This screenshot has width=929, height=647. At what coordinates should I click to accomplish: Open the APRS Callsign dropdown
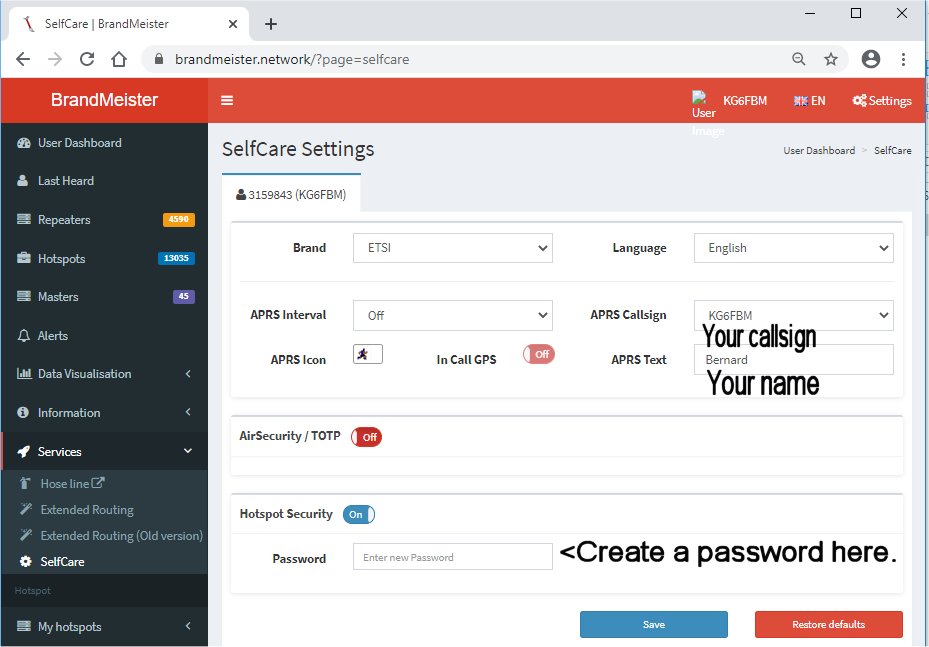point(793,315)
